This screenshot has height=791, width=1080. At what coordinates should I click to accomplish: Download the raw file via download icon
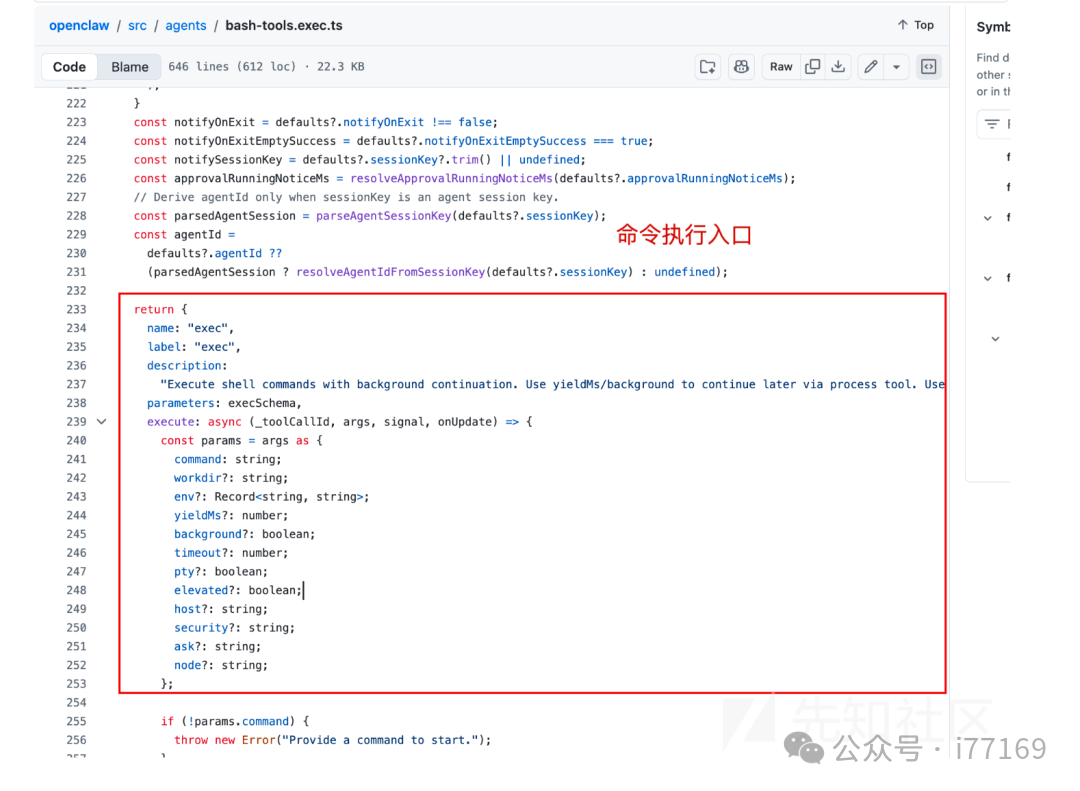(x=838, y=66)
